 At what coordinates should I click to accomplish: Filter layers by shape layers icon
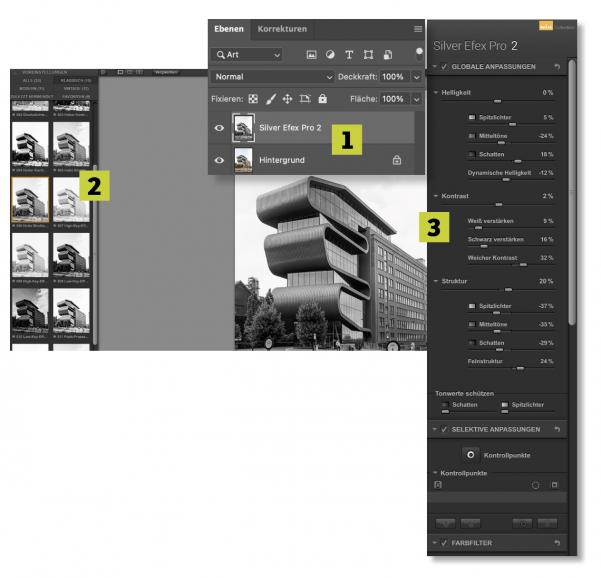point(368,55)
